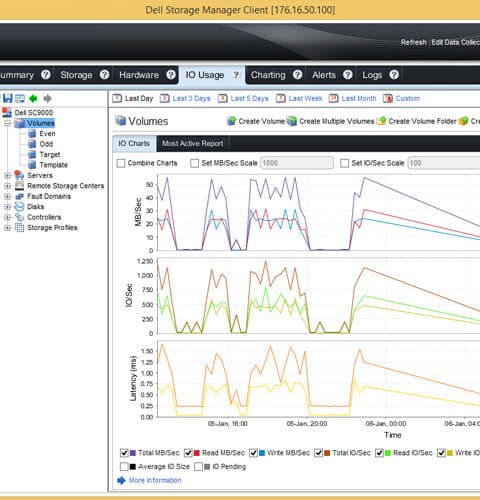Expand the Disks tree node

tap(7, 207)
